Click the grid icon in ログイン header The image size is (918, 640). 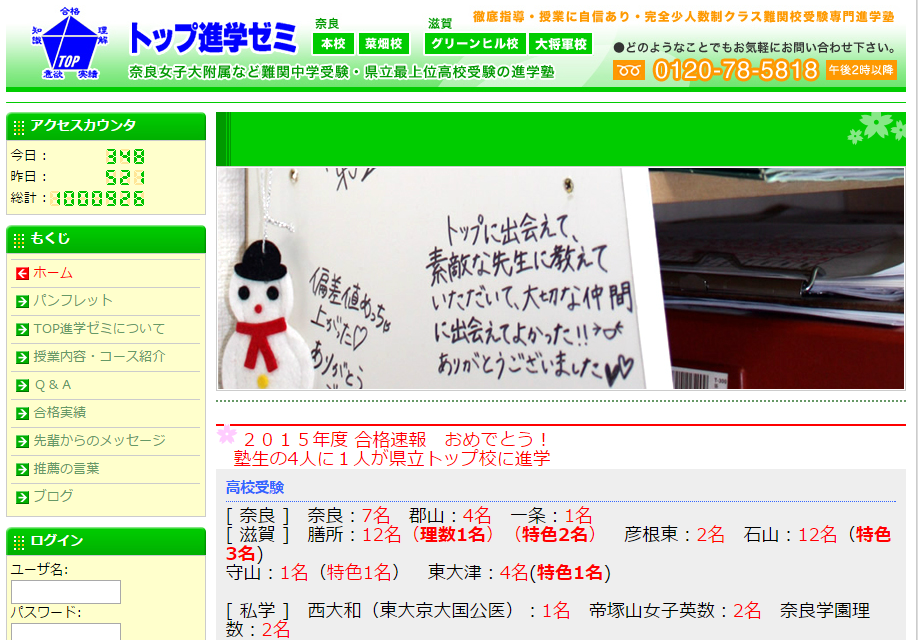pos(19,542)
